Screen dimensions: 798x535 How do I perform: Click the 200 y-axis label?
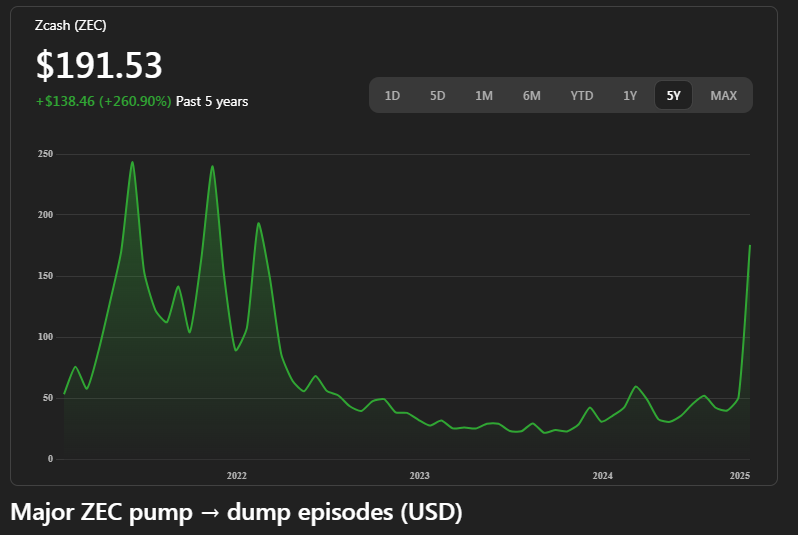click(45, 215)
